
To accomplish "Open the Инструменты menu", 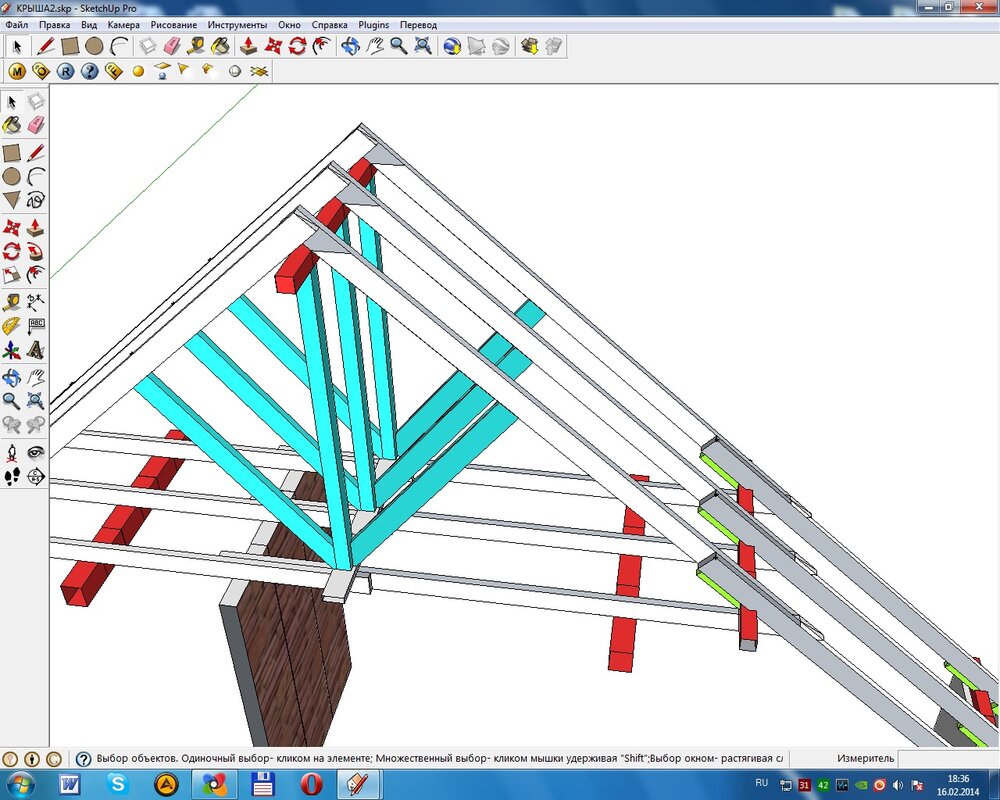I will [x=237, y=23].
